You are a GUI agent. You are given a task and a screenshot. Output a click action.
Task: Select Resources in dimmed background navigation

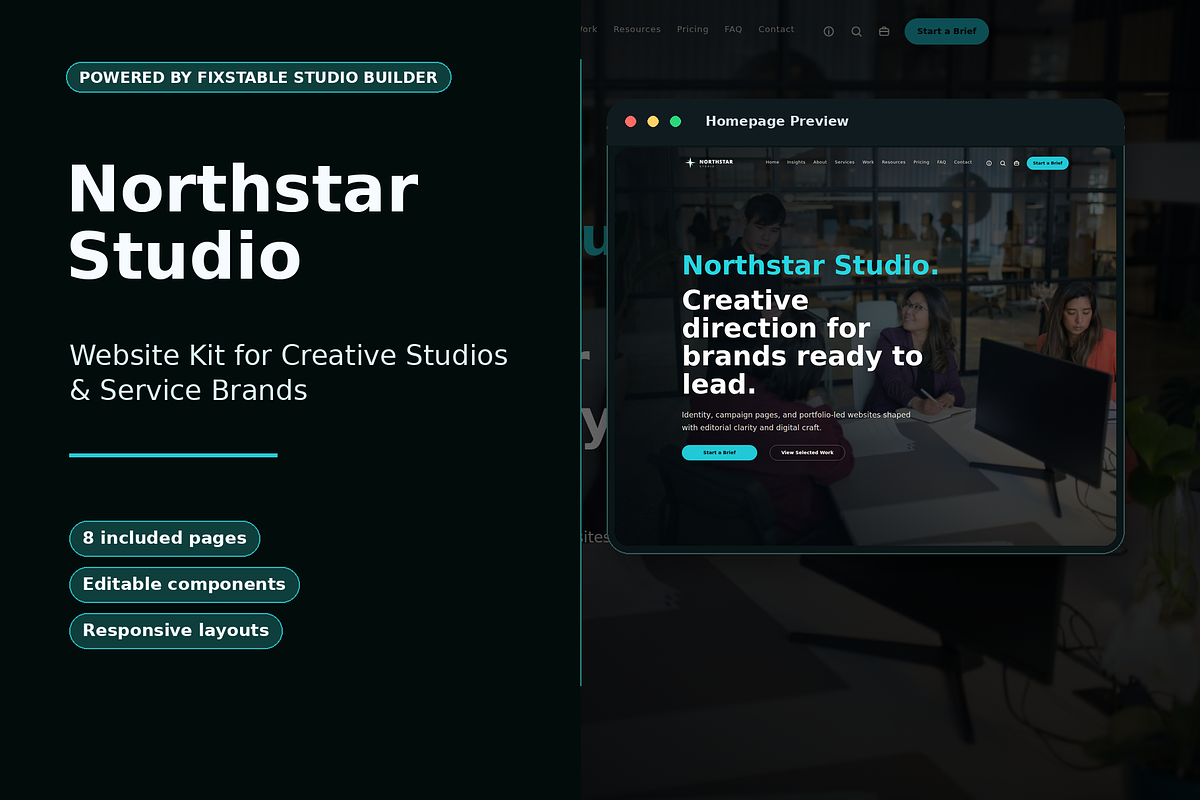pyautogui.click(x=637, y=30)
